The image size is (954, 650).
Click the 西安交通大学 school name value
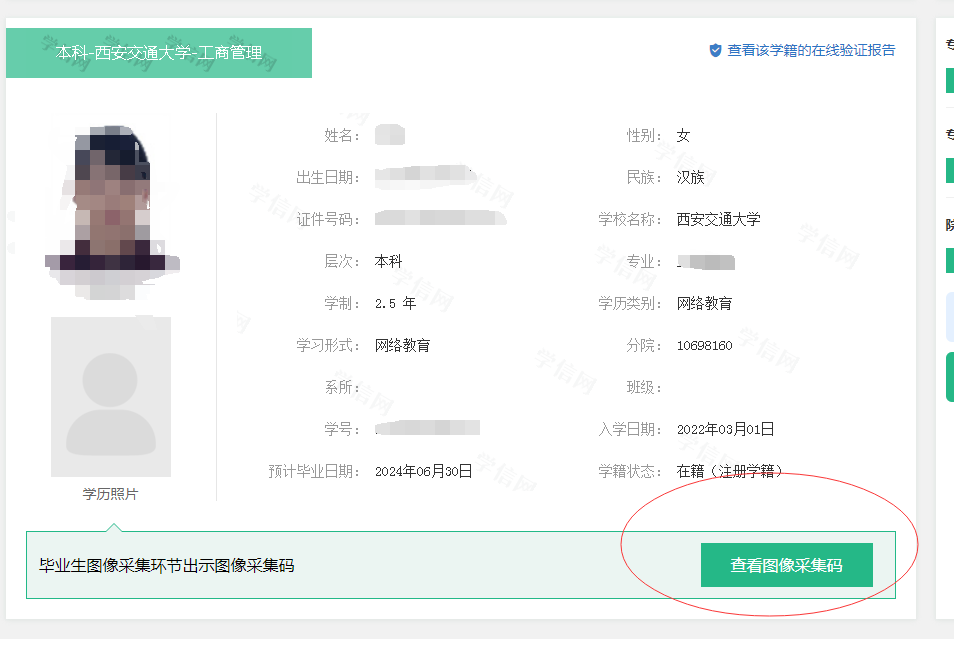718,219
